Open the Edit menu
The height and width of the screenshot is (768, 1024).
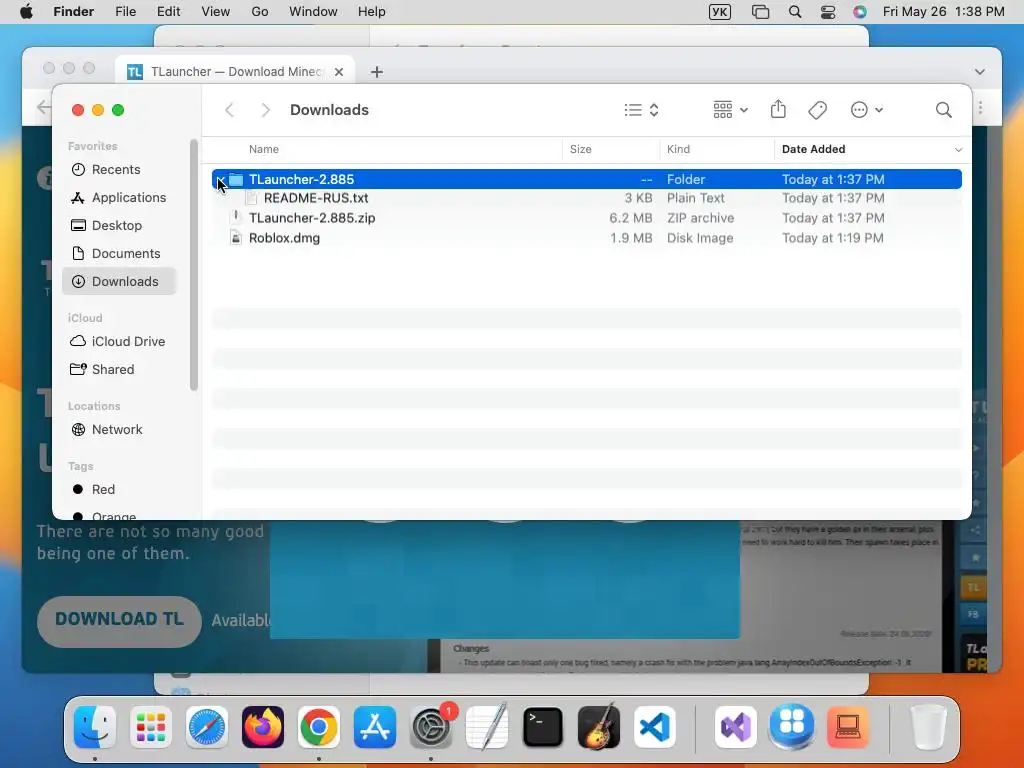(168, 12)
